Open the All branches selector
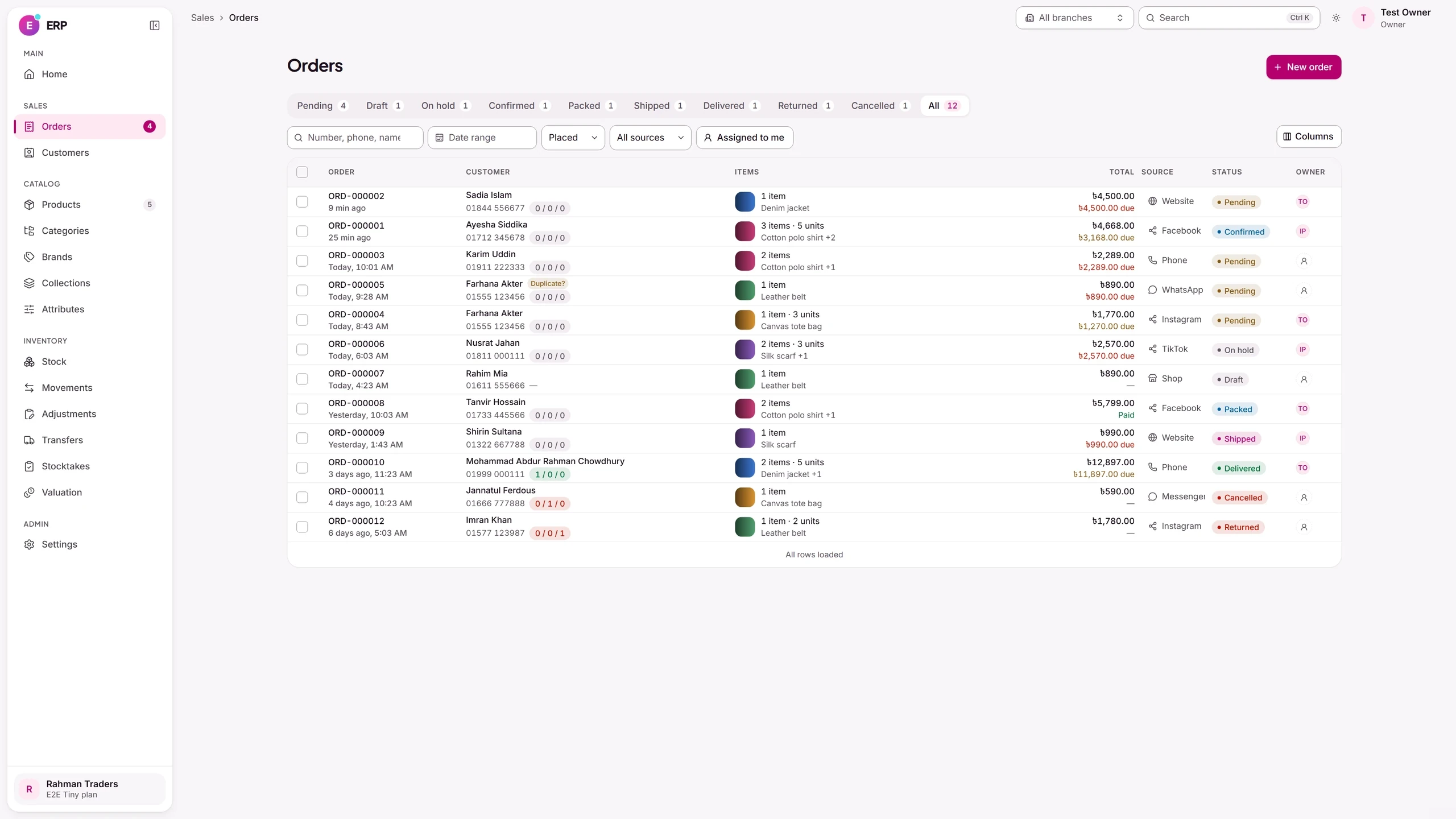This screenshot has width=1456, height=819. click(1074, 18)
